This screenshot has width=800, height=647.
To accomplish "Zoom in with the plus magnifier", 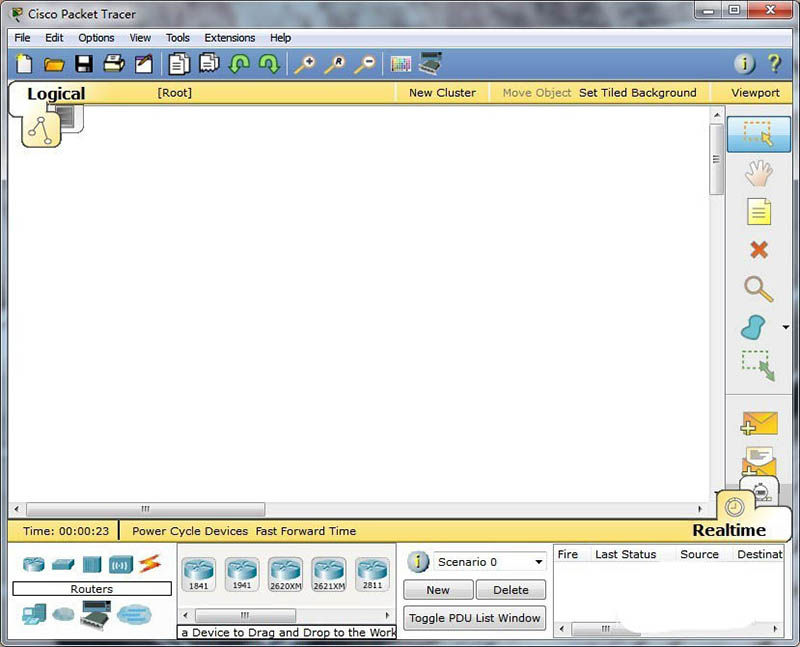I will click(x=305, y=64).
